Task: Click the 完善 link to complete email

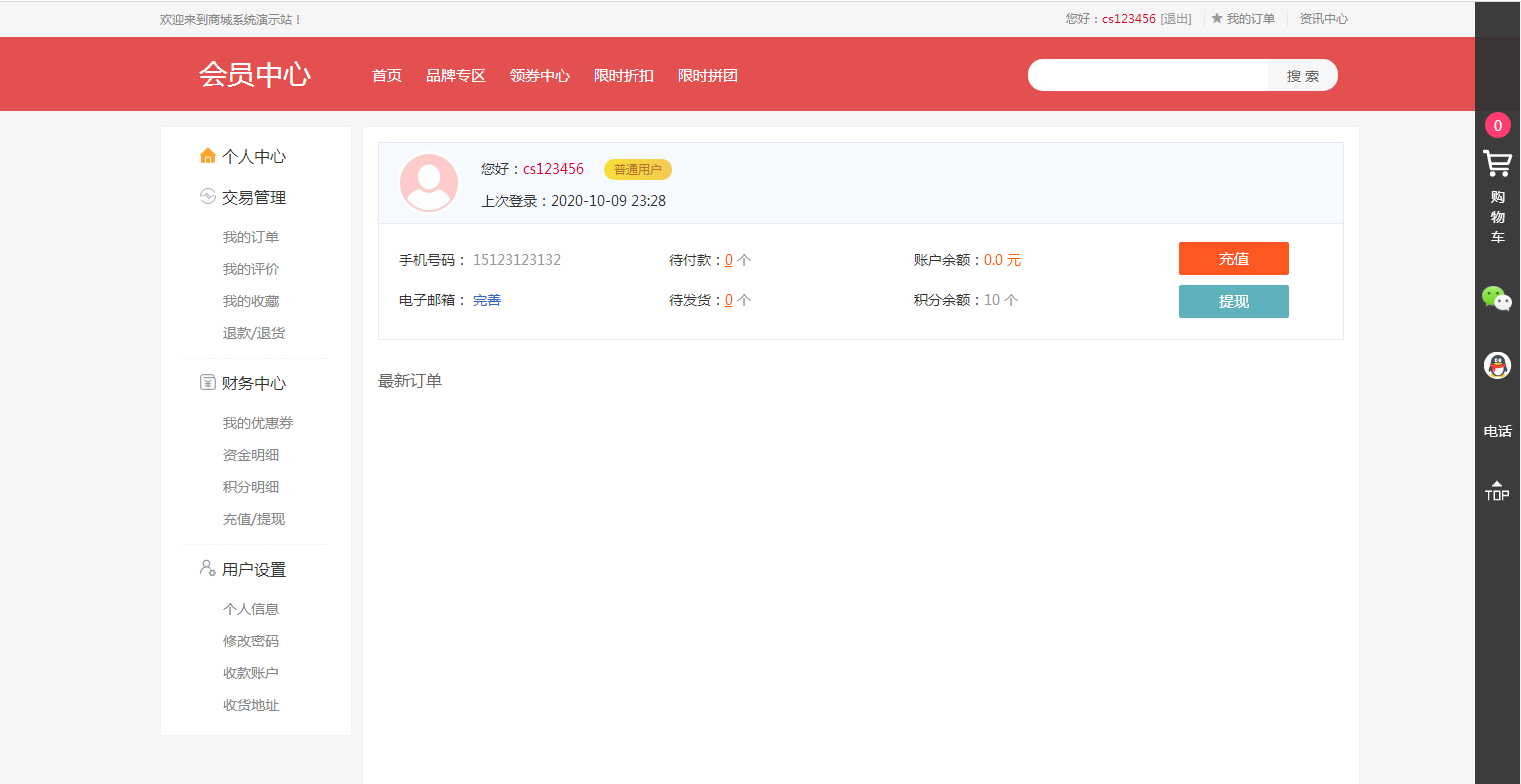Action: [x=486, y=299]
